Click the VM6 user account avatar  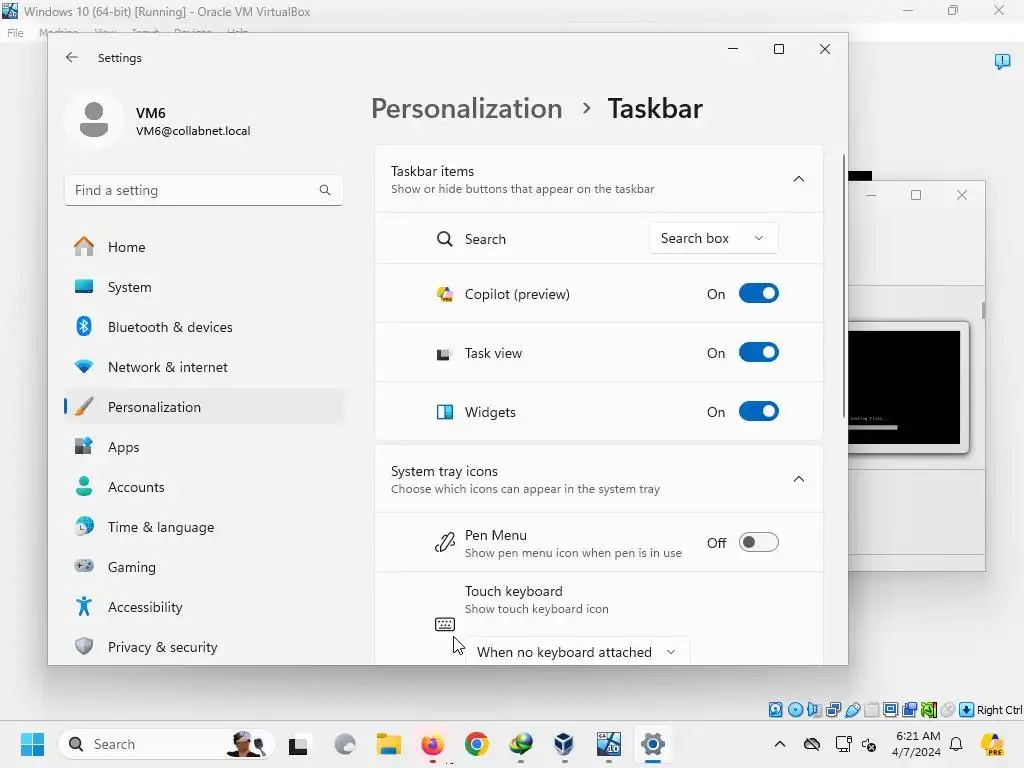click(94, 120)
